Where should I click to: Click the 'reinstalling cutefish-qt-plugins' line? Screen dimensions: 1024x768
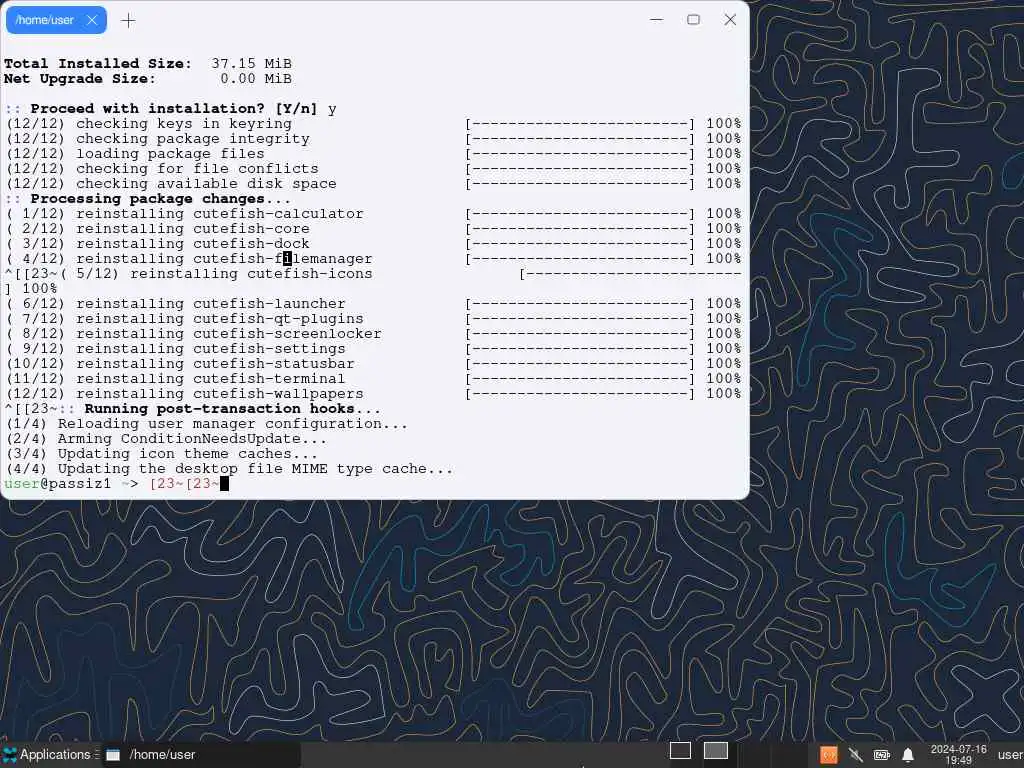[373, 319]
